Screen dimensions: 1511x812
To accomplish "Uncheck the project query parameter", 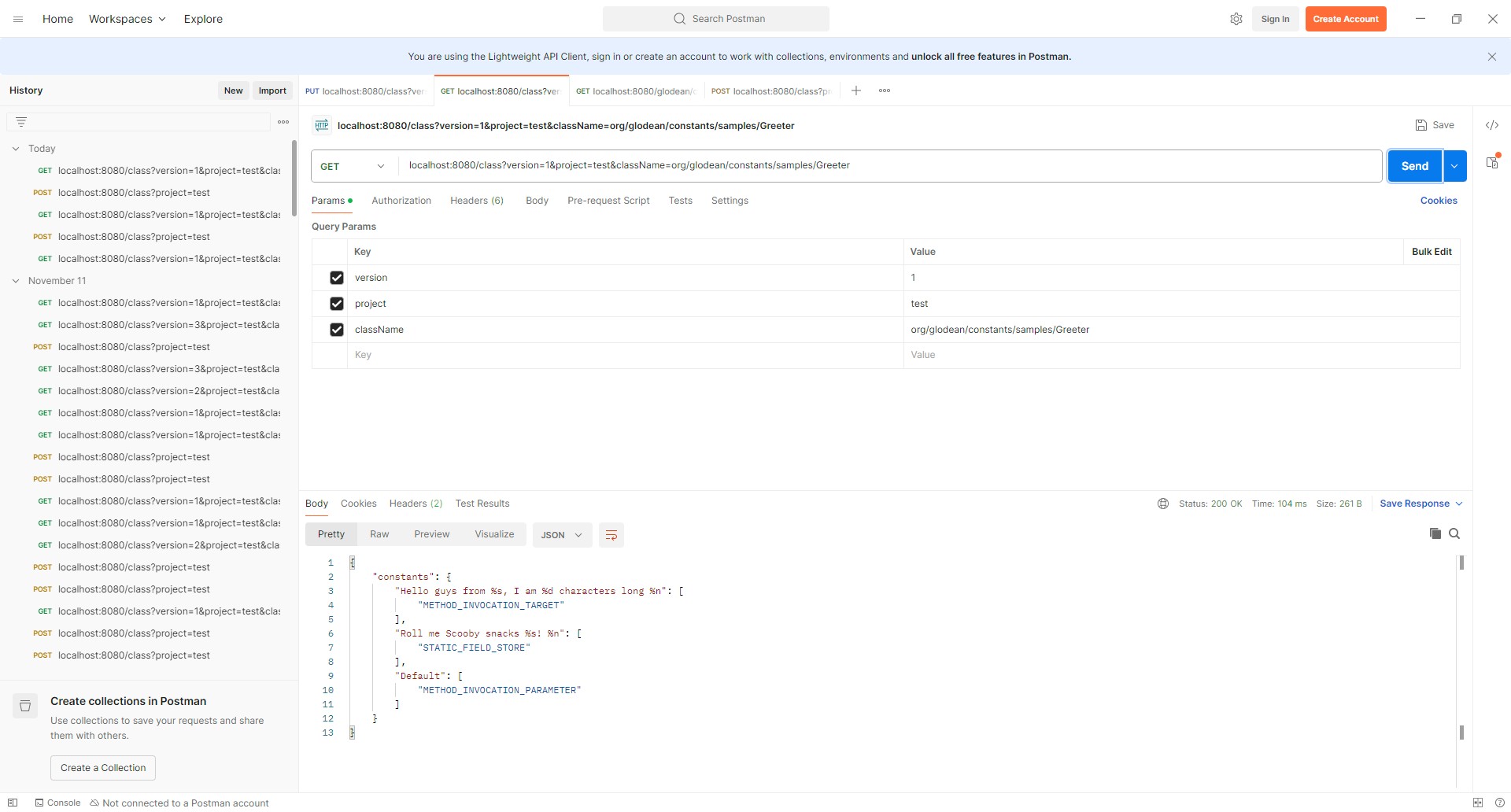I will [337, 304].
